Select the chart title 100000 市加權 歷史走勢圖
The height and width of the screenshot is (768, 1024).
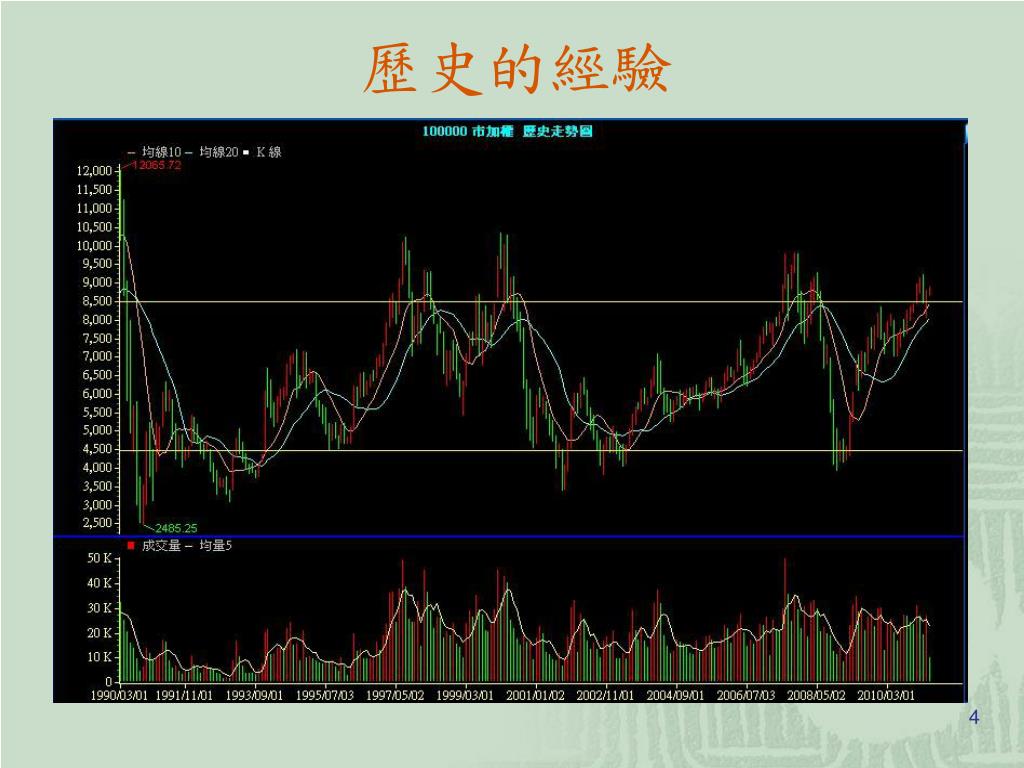pos(507,131)
